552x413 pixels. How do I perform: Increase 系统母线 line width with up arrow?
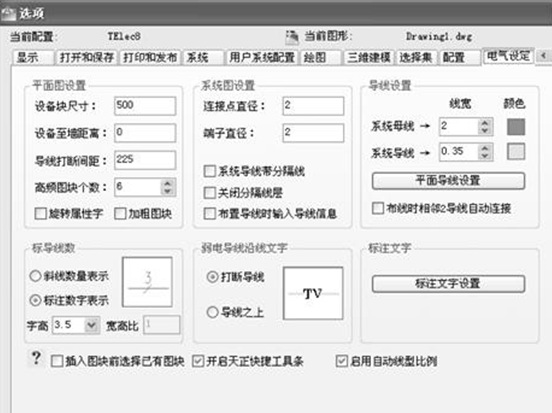coord(485,123)
